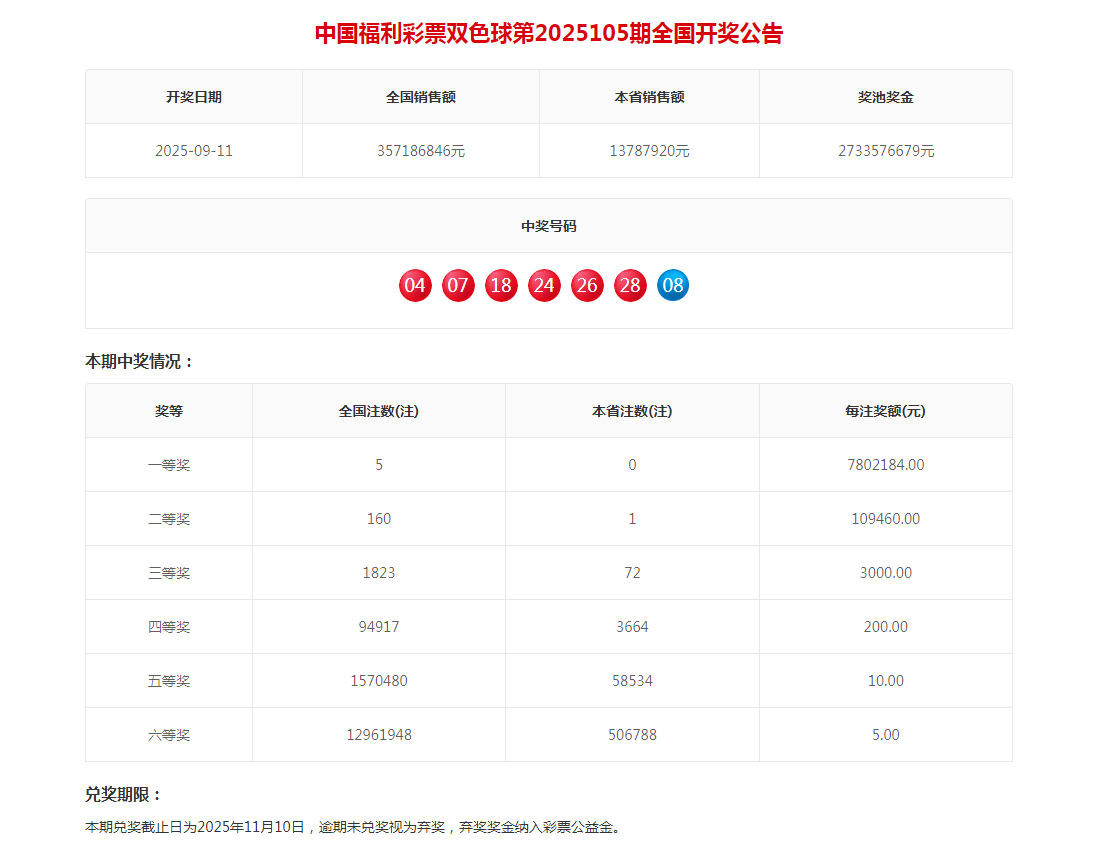Select the 四等奖 row label
Image resolution: width=1096 pixels, height=861 pixels.
click(168, 627)
